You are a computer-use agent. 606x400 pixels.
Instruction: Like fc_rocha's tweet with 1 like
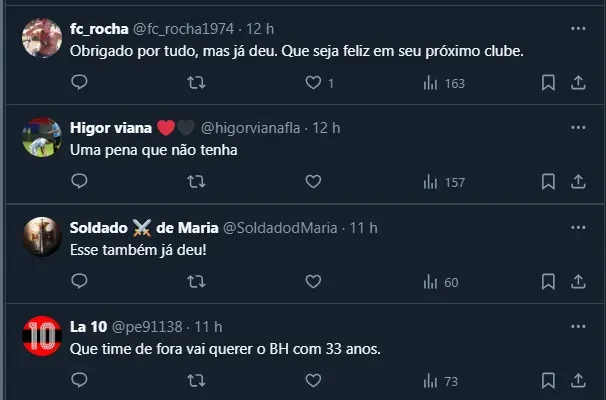(x=313, y=83)
